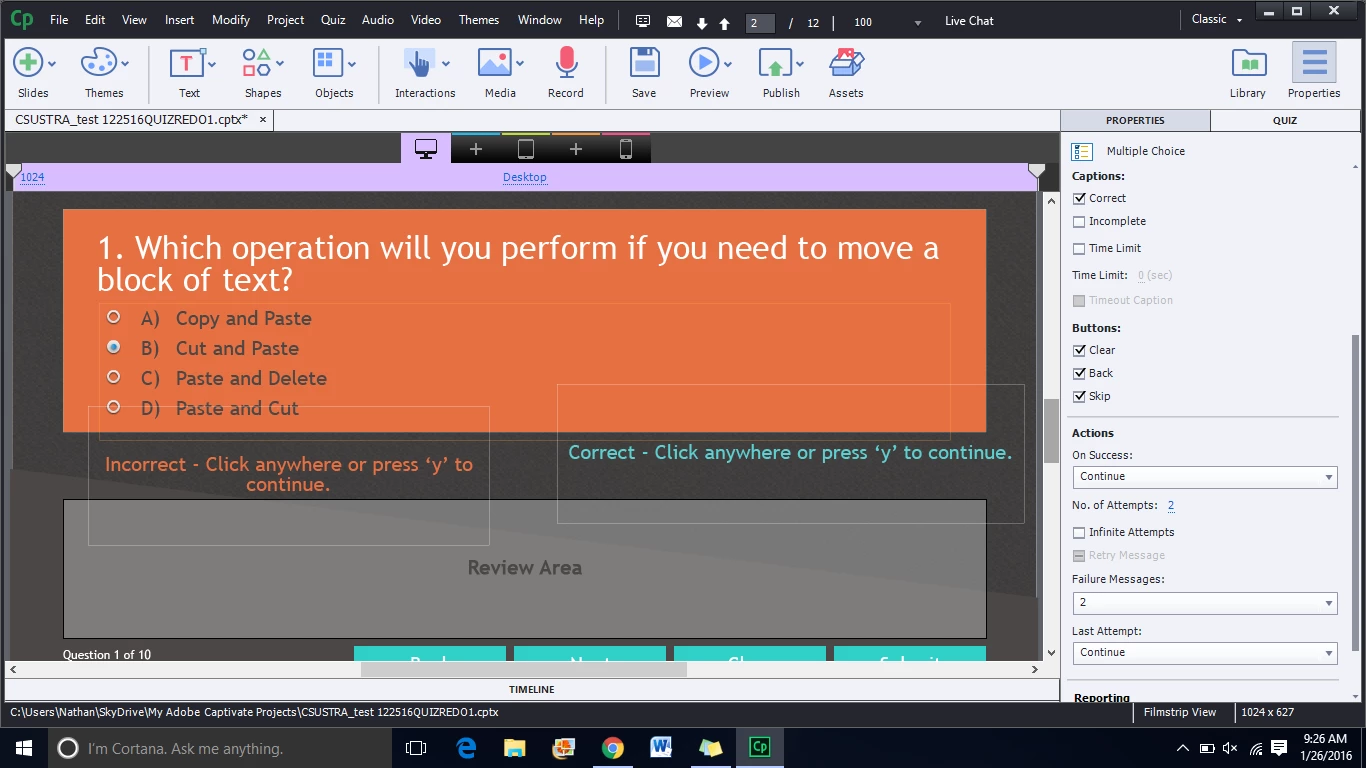Select radio button for Copy and Paste
This screenshot has height=768, width=1366.
114,317
